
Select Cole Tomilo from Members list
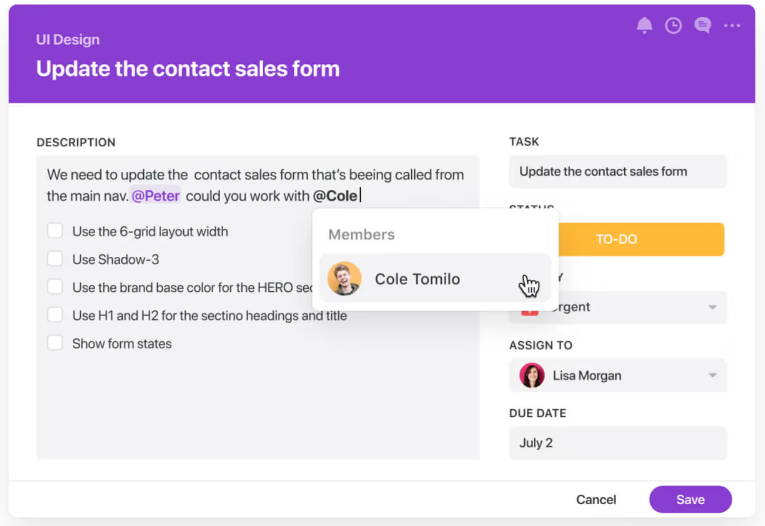[435, 279]
